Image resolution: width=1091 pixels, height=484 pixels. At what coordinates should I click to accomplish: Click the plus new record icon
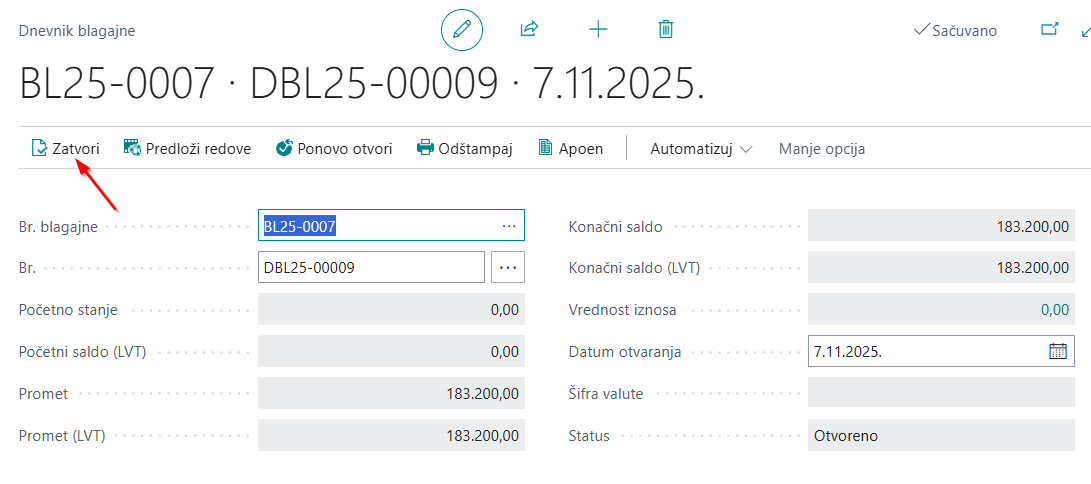598,29
